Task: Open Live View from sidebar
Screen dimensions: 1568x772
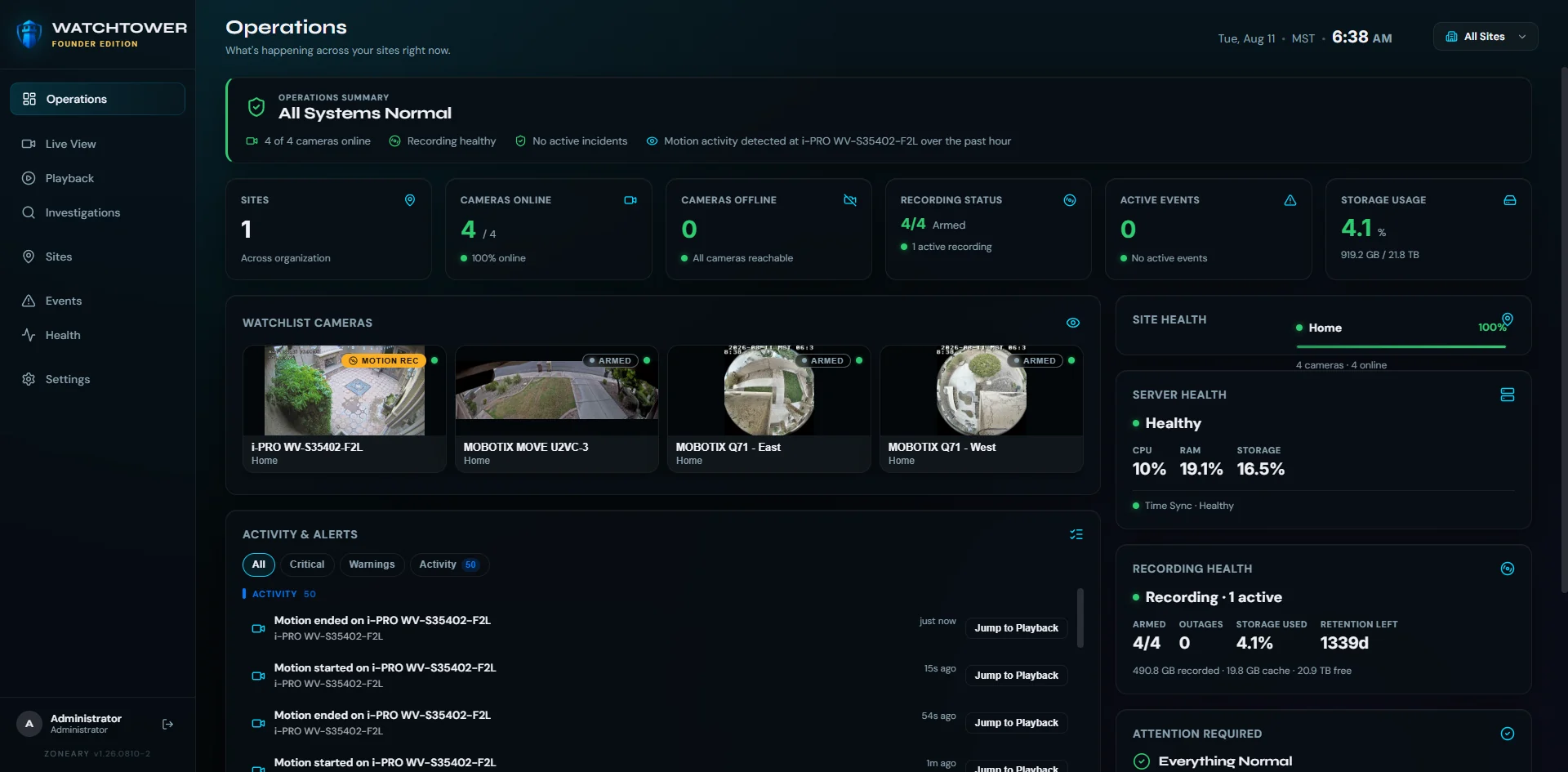Action: click(97, 144)
